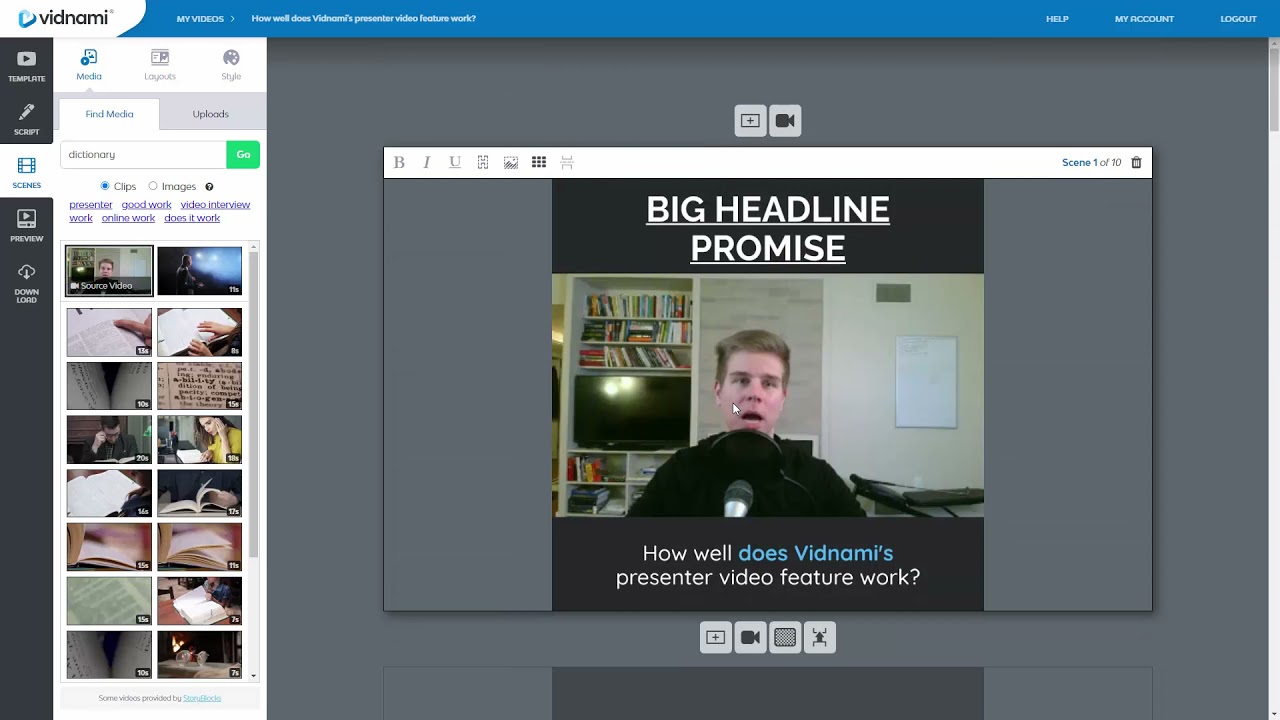
Task: Click the video title in the breadcrumb
Action: pyautogui.click(x=364, y=19)
